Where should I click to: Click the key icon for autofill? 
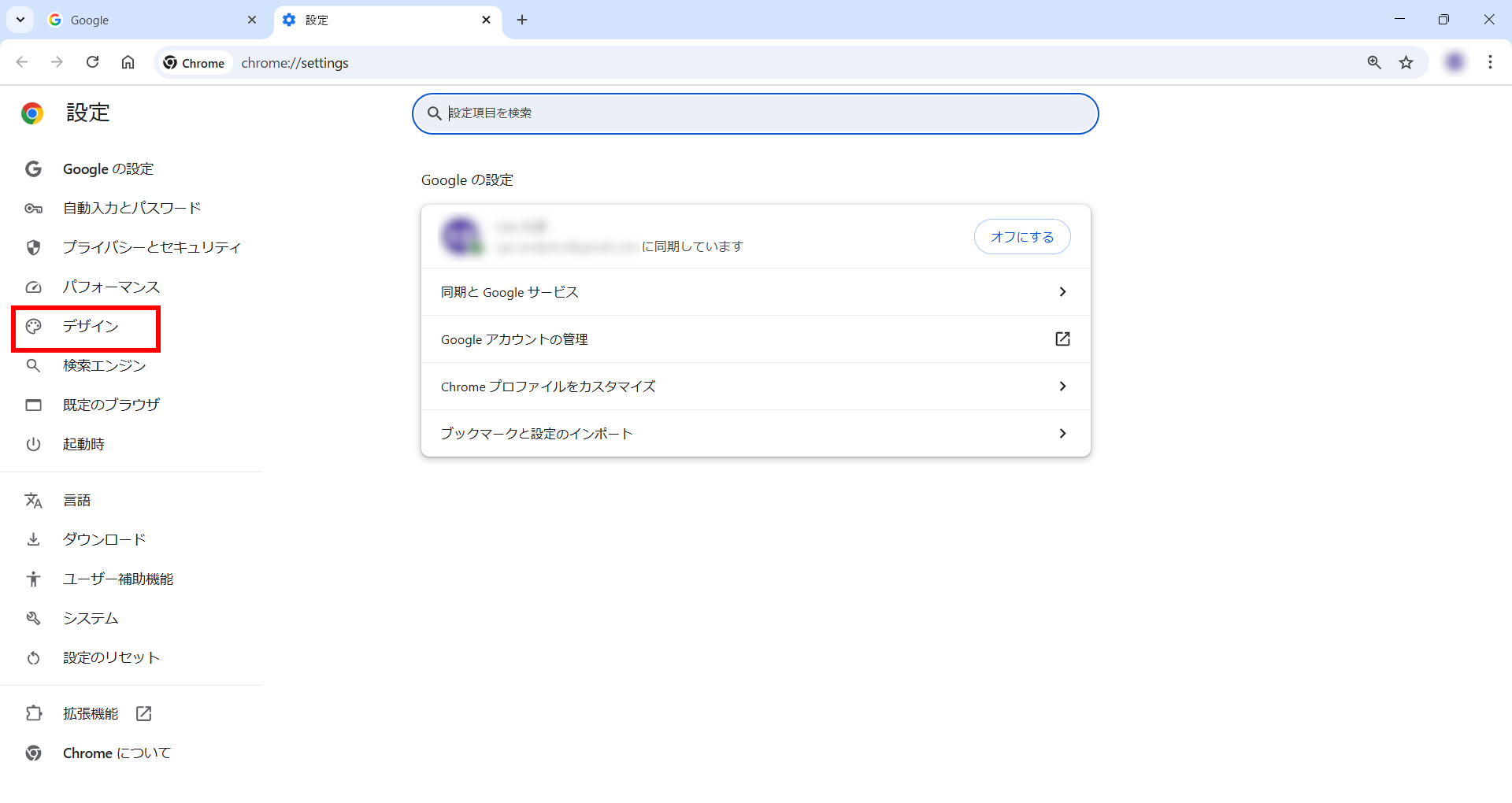pos(33,209)
